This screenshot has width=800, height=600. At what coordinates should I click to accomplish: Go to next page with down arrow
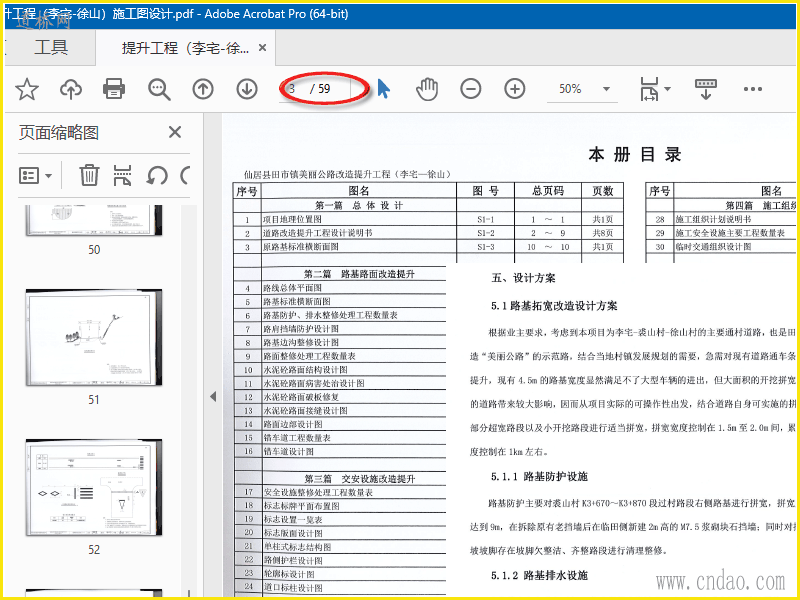click(247, 89)
